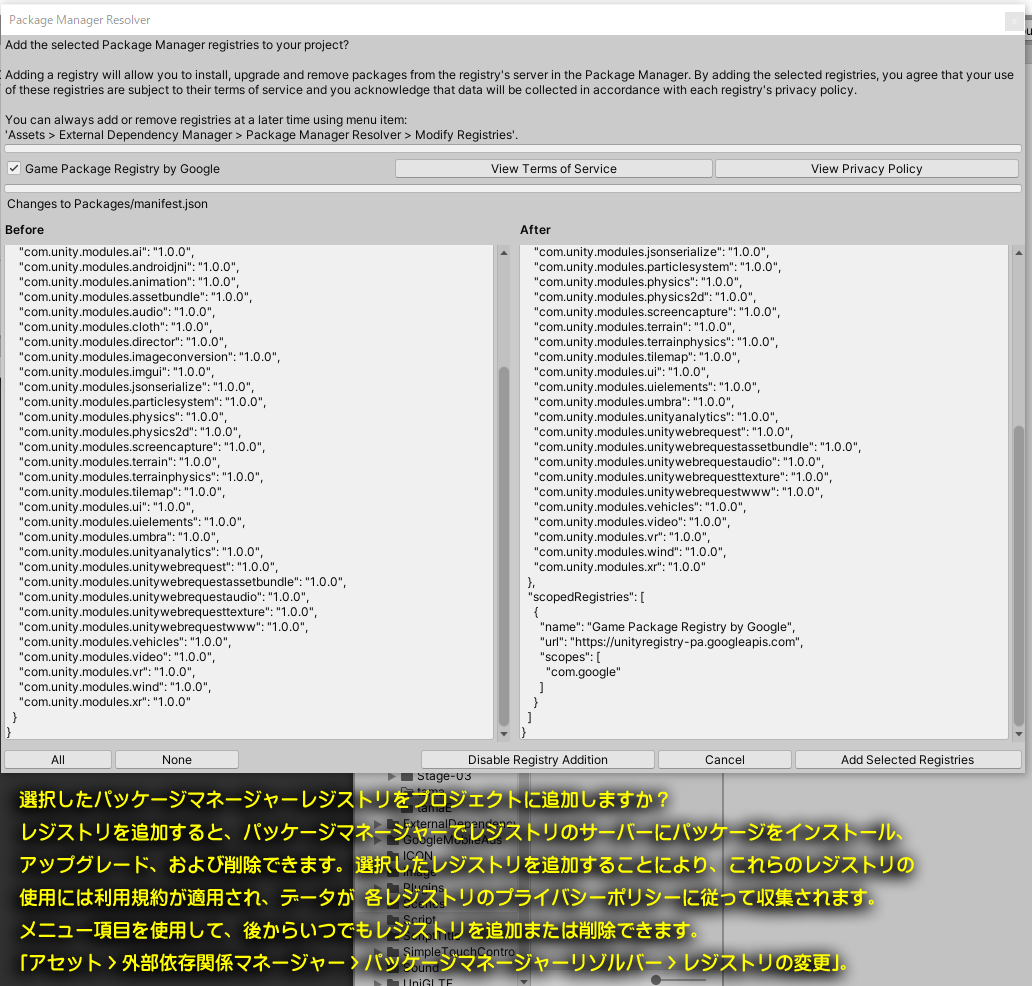Click the unityregistry-pa.googleapis.com url line
The image size is (1032, 986).
point(671,642)
